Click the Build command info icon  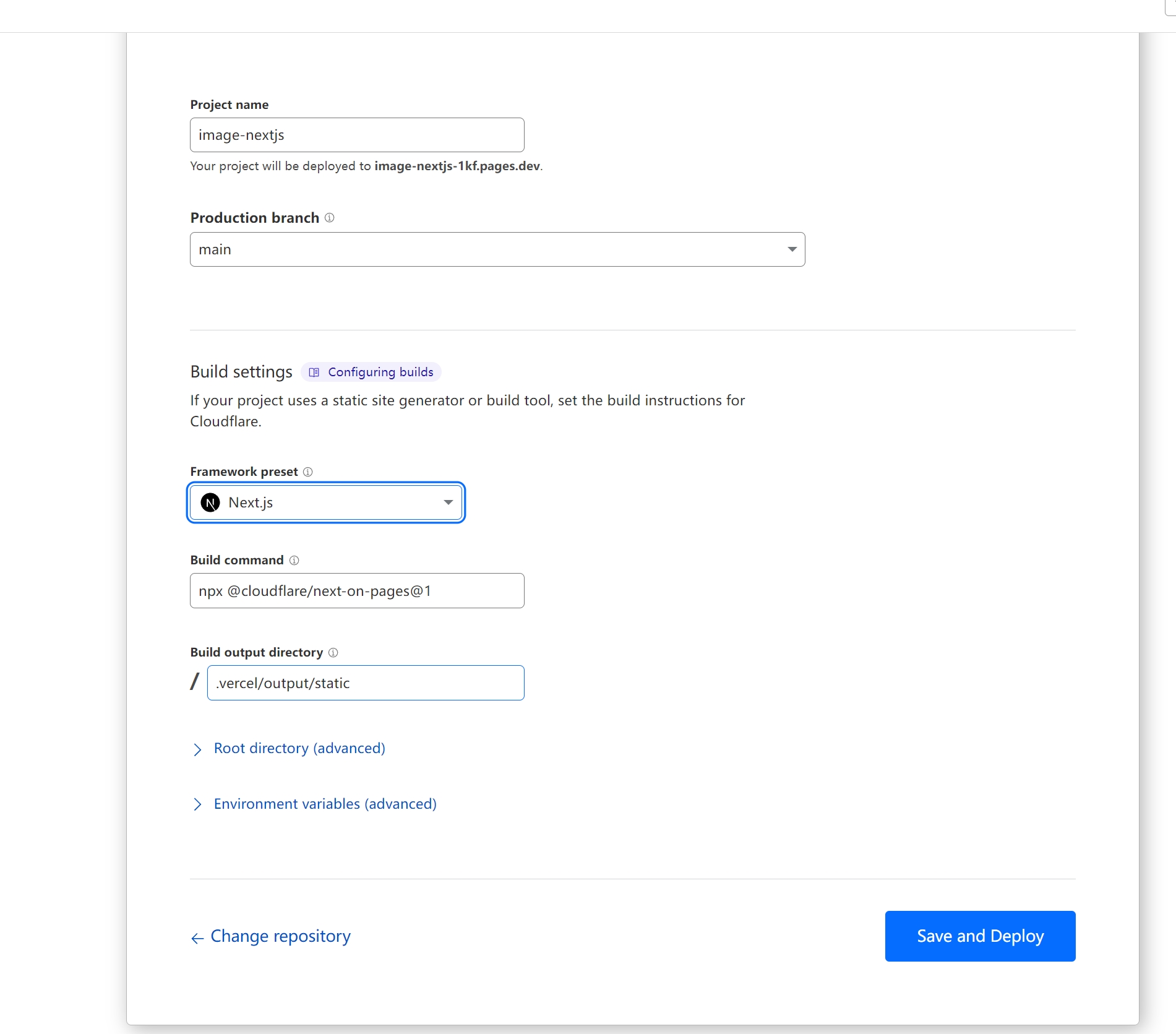[x=294, y=561]
